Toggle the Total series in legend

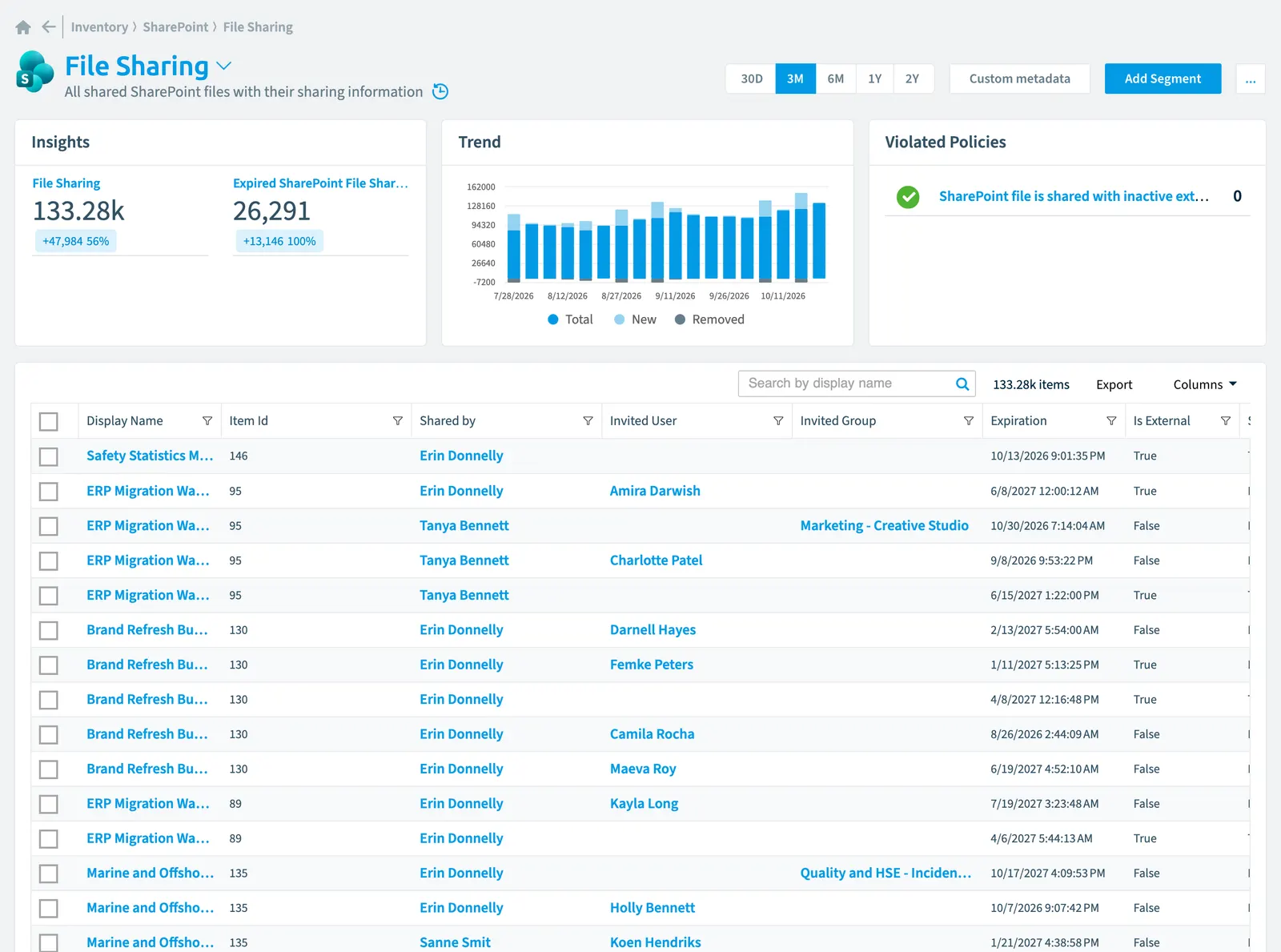pos(570,319)
